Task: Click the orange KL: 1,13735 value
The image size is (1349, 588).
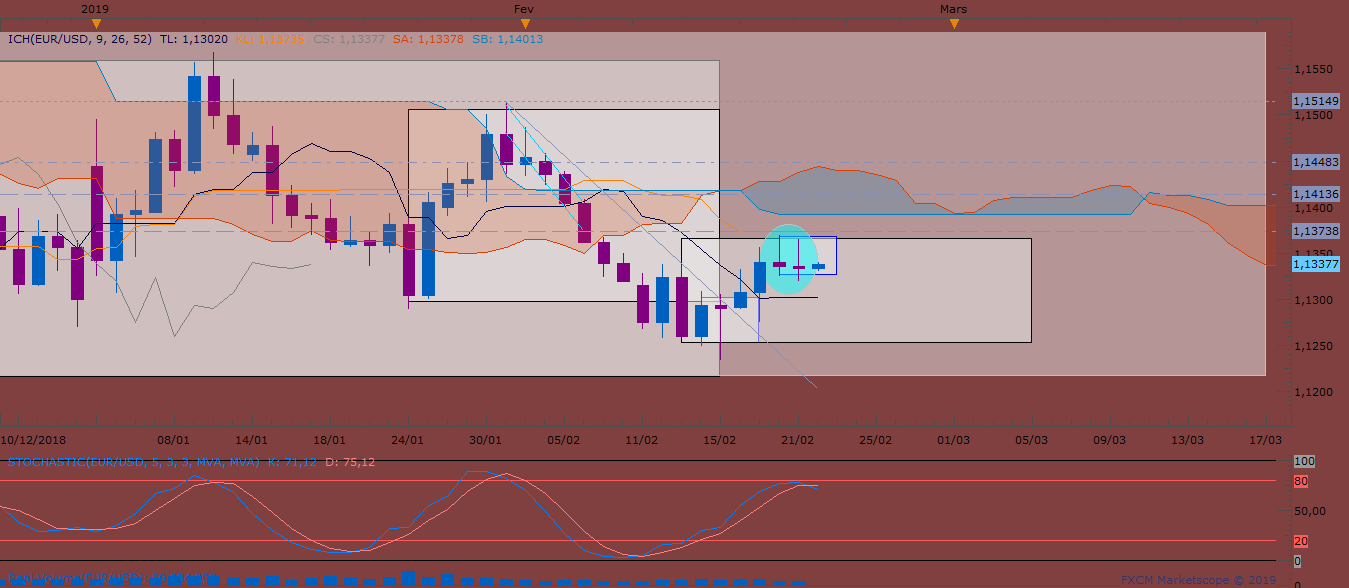Action: click(x=268, y=39)
